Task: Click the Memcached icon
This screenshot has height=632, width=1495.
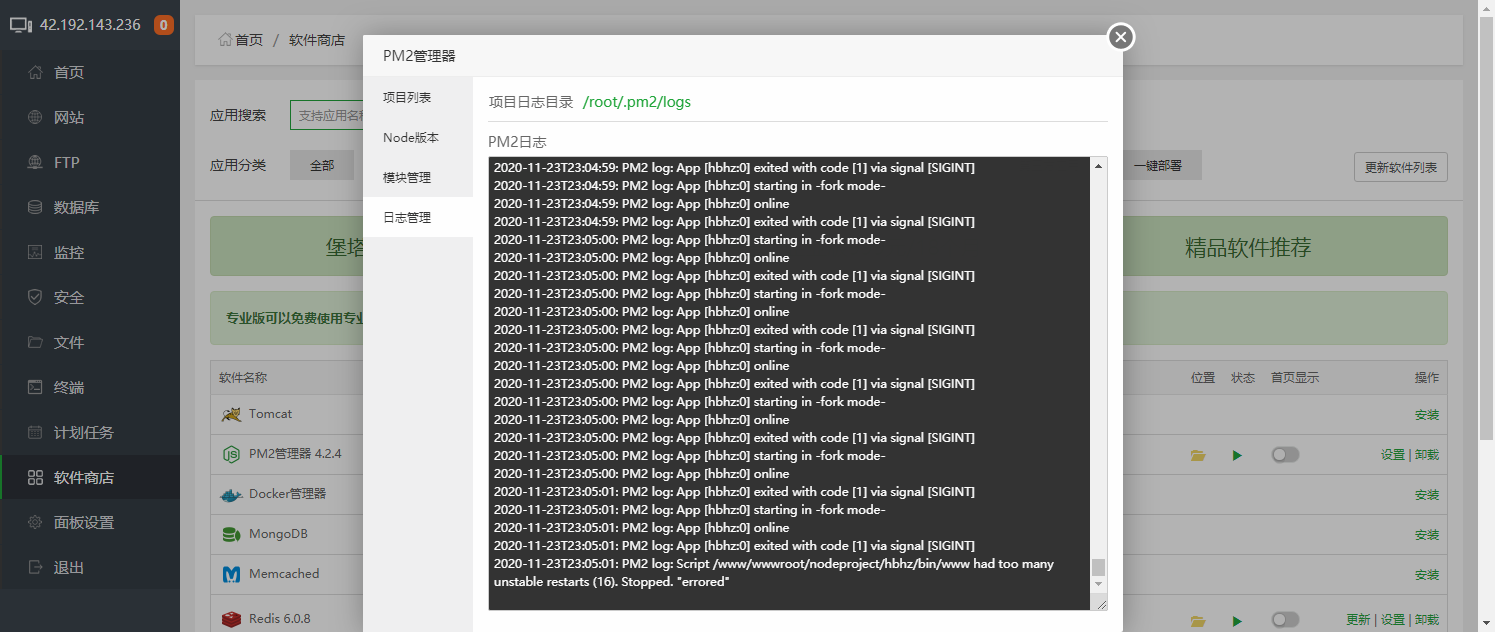Action: (231, 574)
